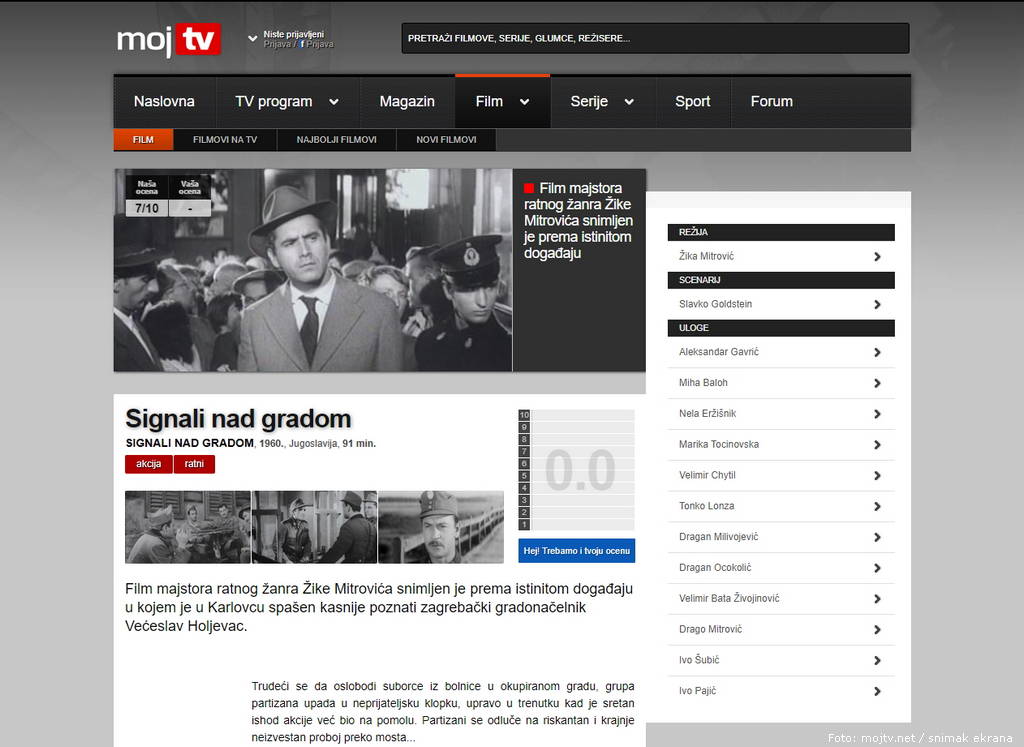1024x747 pixels.
Task: Click arrow next to Slavko Goldstein
Action: (x=877, y=304)
